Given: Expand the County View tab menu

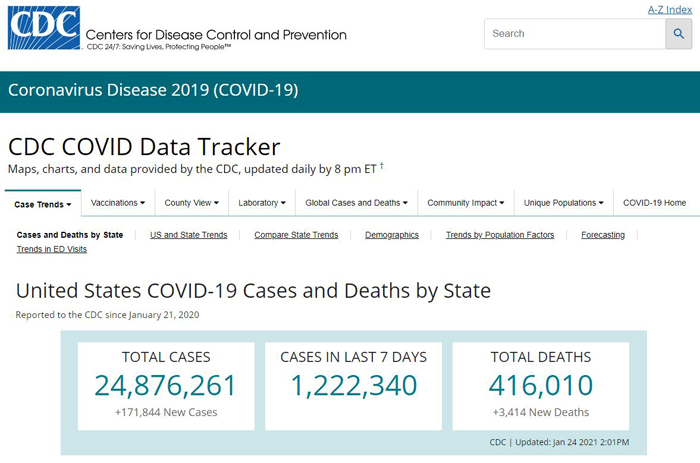Looking at the screenshot, I should pyautogui.click(x=192, y=203).
